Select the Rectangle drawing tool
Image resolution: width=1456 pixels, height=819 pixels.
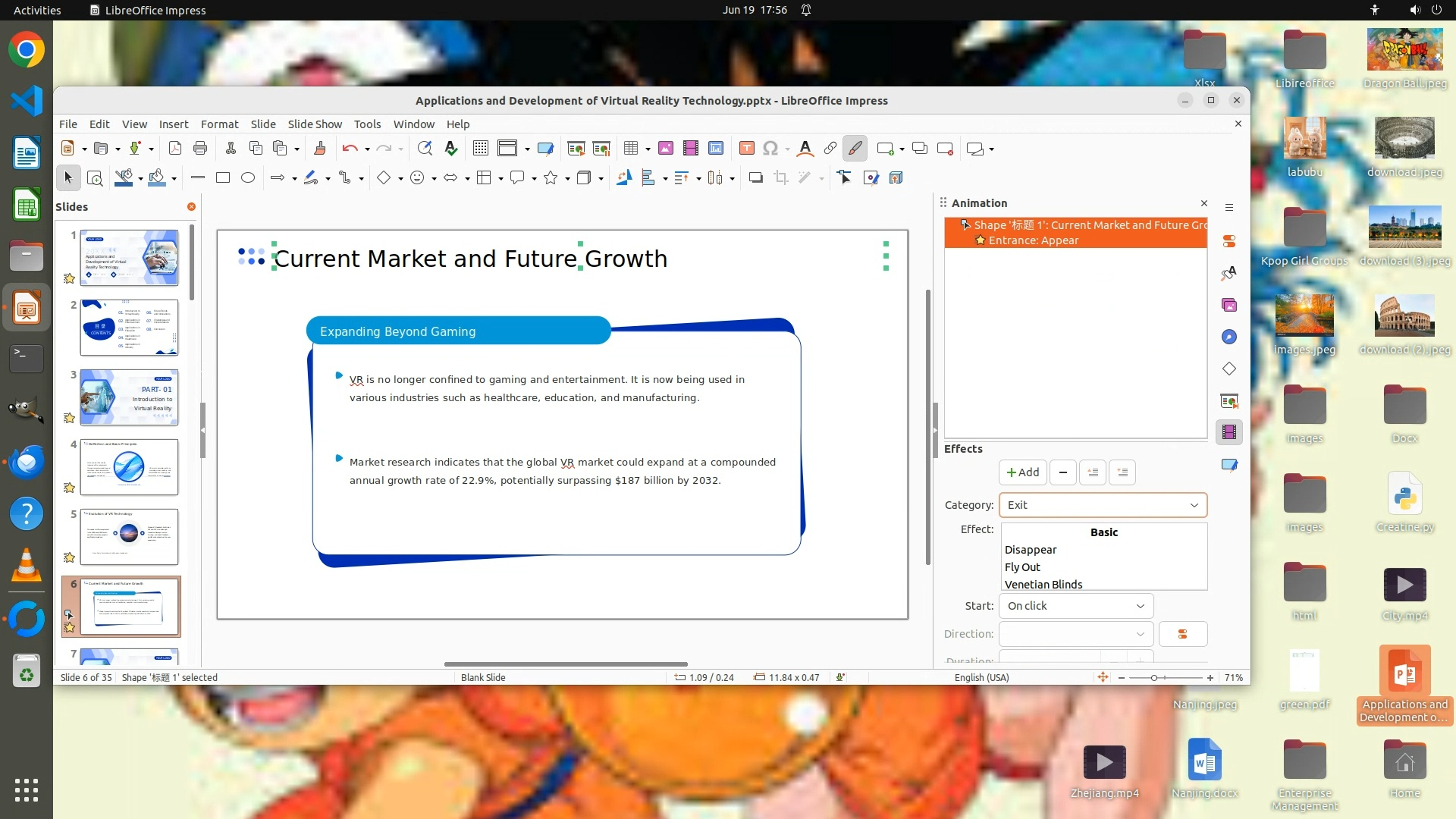point(223,177)
